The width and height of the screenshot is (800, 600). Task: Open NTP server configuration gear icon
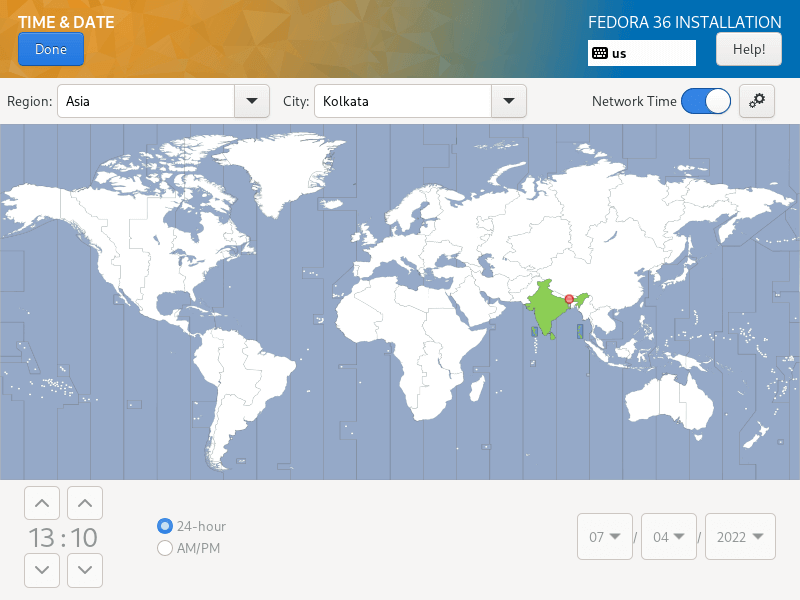[x=757, y=101]
